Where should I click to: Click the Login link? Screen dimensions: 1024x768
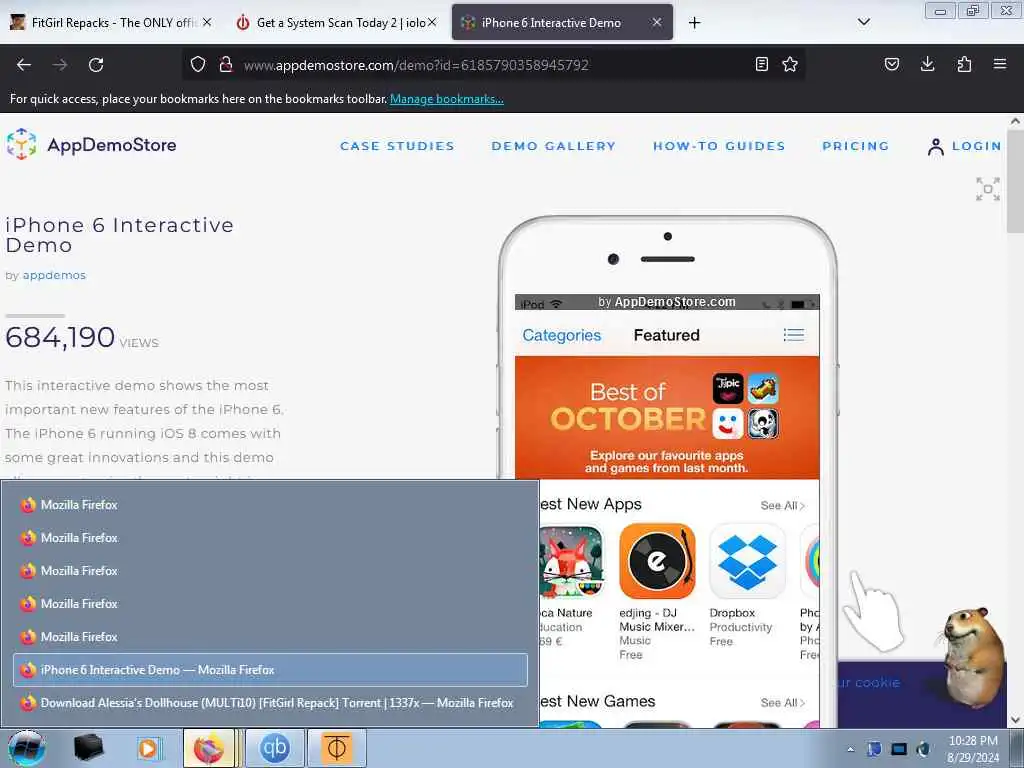(976, 146)
